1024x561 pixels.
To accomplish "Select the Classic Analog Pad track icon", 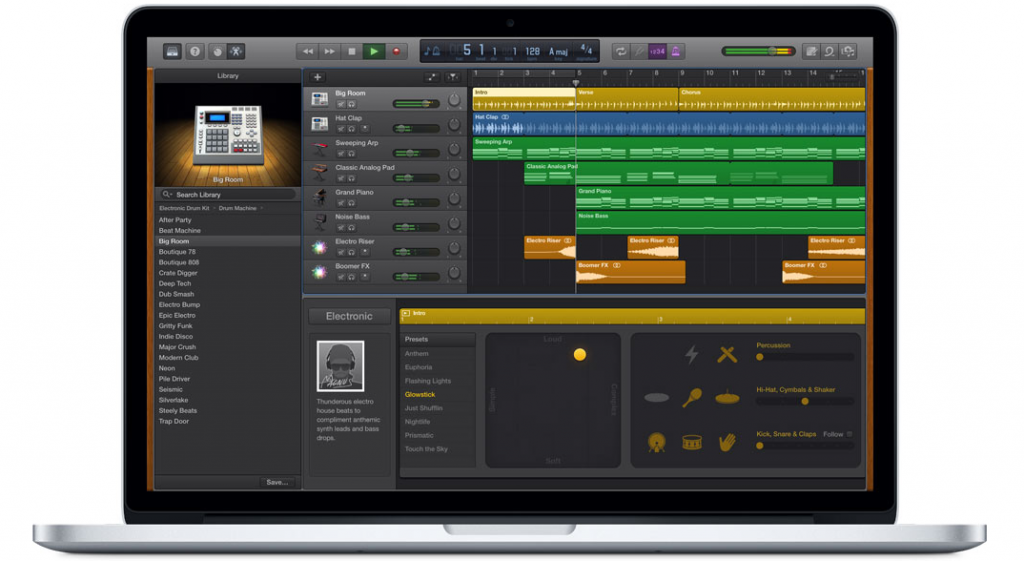I will click(319, 173).
